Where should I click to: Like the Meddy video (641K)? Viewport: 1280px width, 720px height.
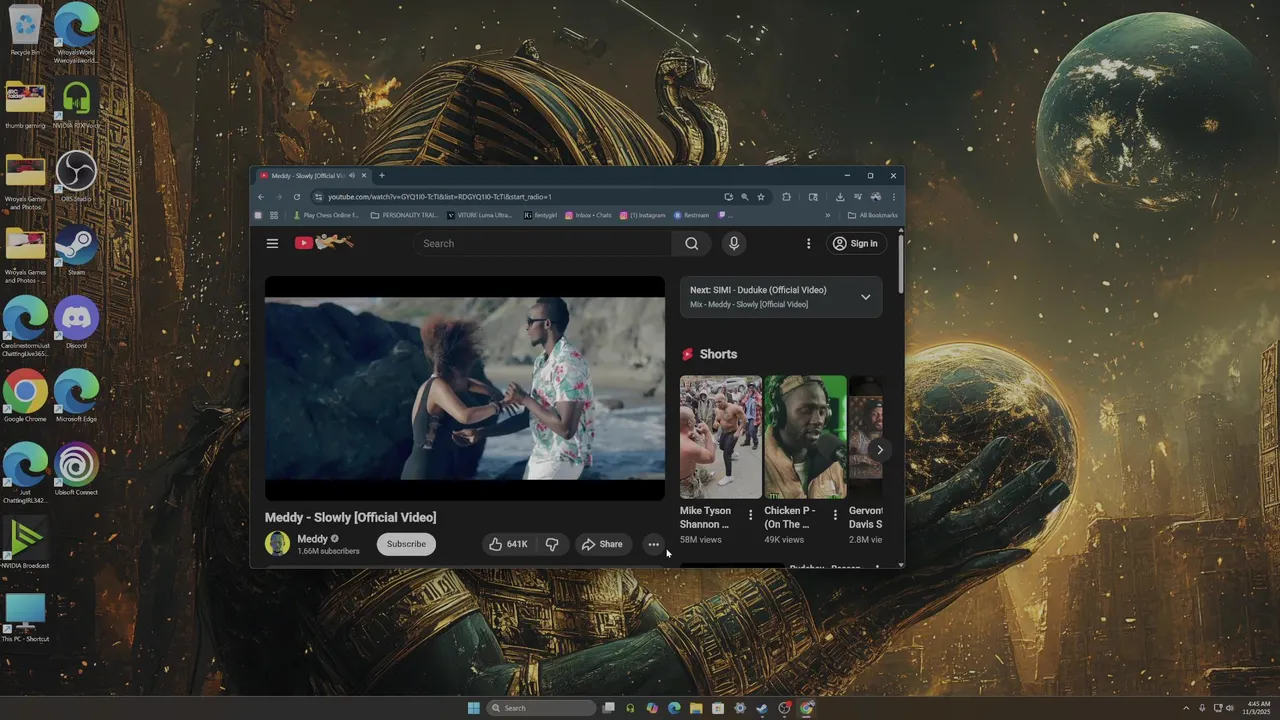508,544
